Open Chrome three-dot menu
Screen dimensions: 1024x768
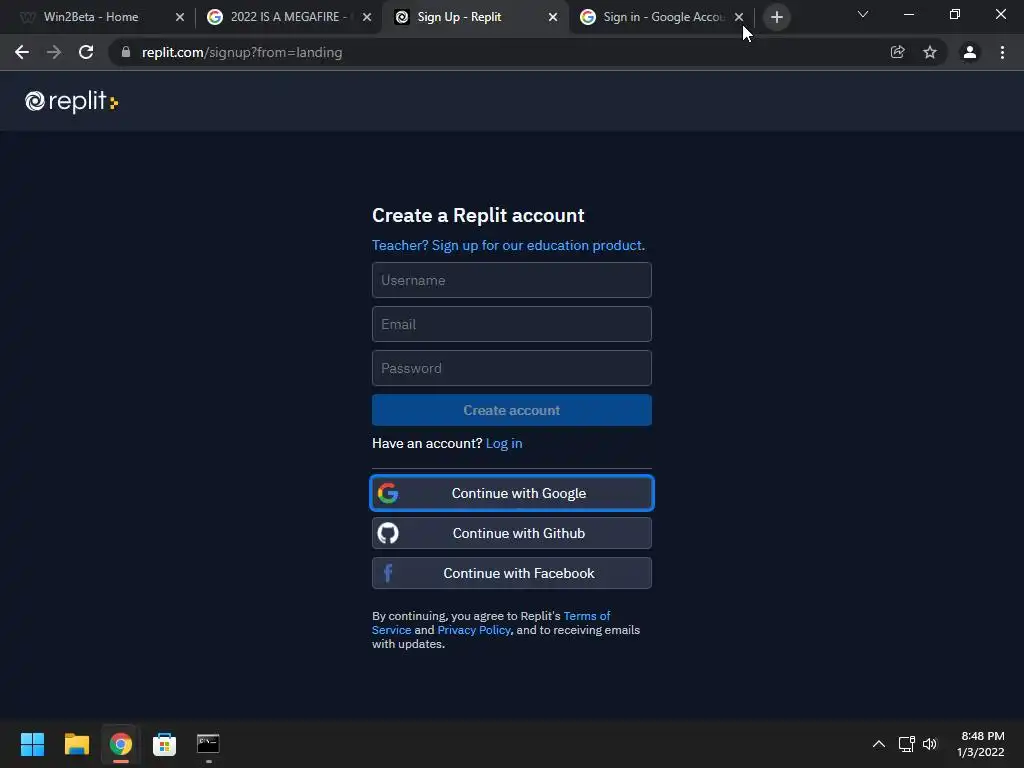pos(1002,52)
